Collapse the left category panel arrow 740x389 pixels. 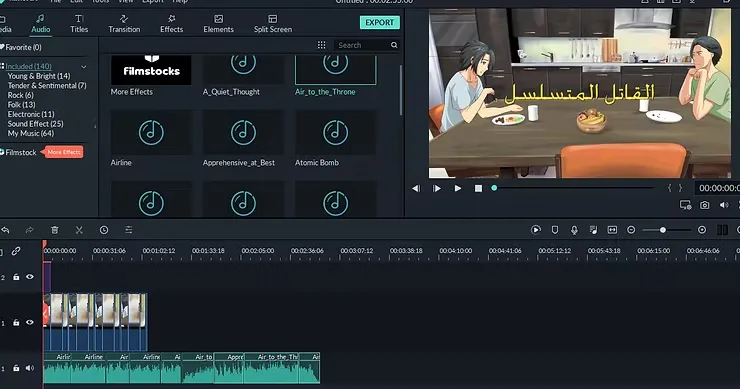click(x=95, y=127)
